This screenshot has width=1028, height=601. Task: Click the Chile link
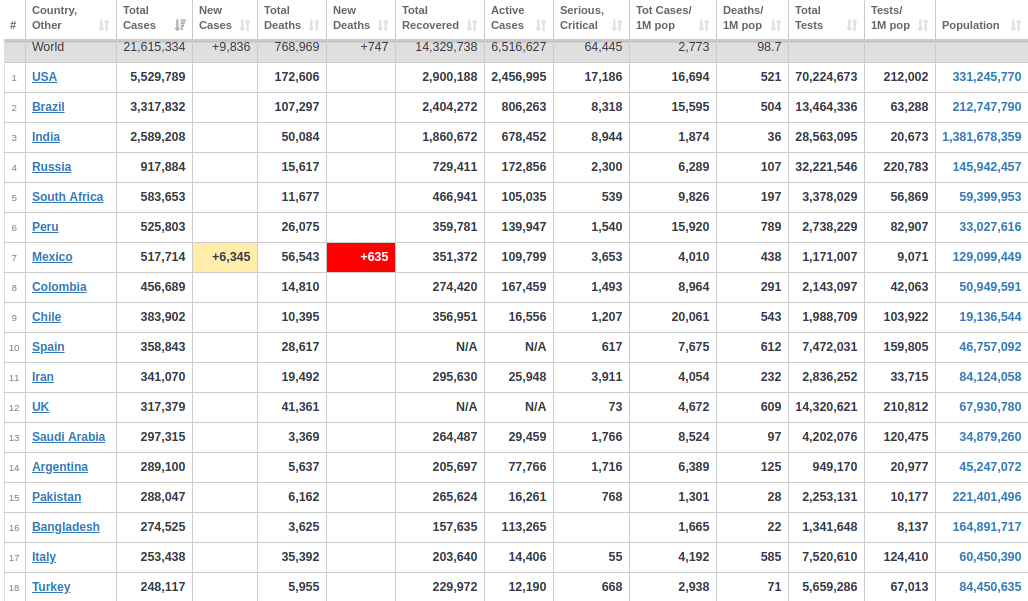click(47, 317)
